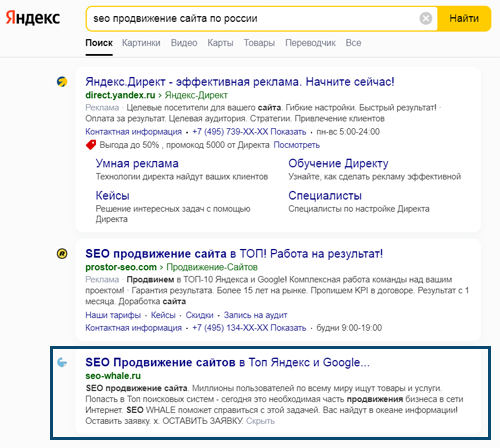Viewport: 500px width, 448px height.
Task: Collapse snippet with Скрыть link
Action: coord(260,421)
